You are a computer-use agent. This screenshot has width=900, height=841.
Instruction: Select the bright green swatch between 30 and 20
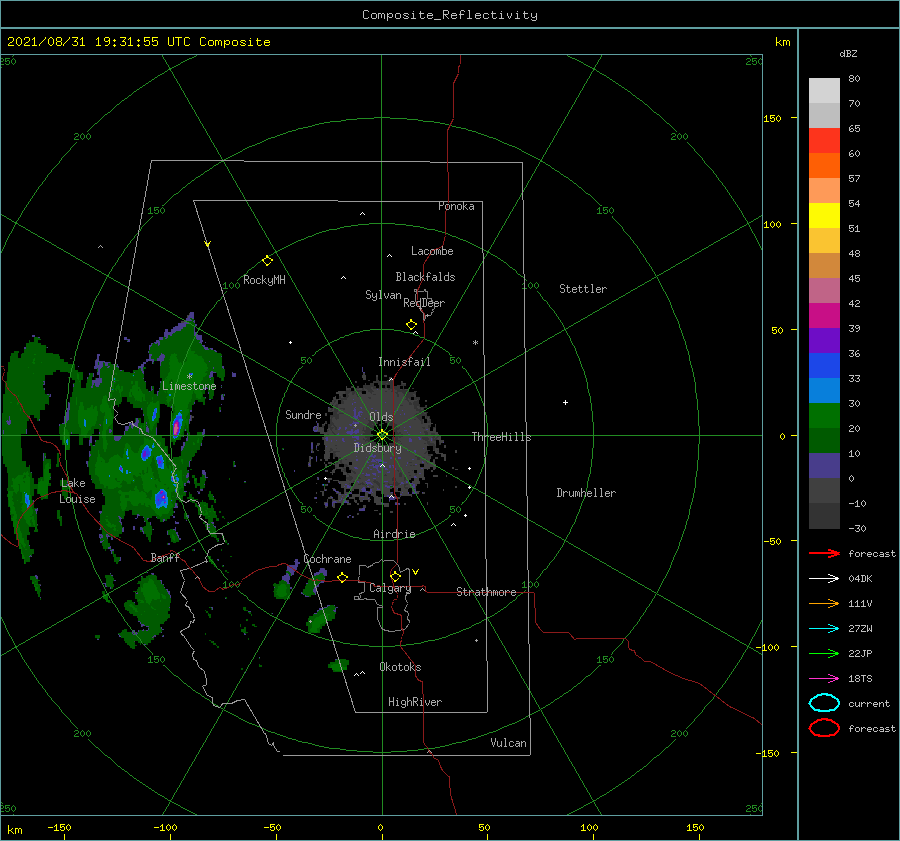[x=824, y=416]
